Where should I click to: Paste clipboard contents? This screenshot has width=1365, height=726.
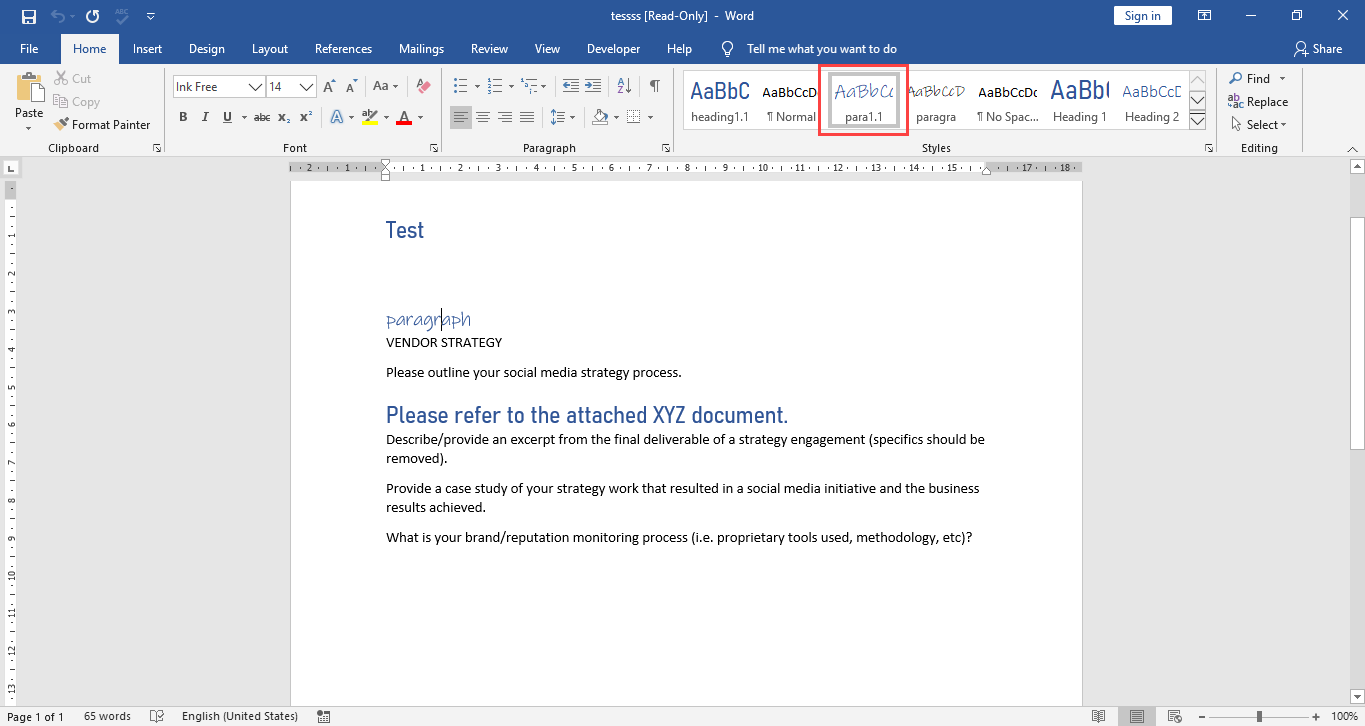pos(29,91)
